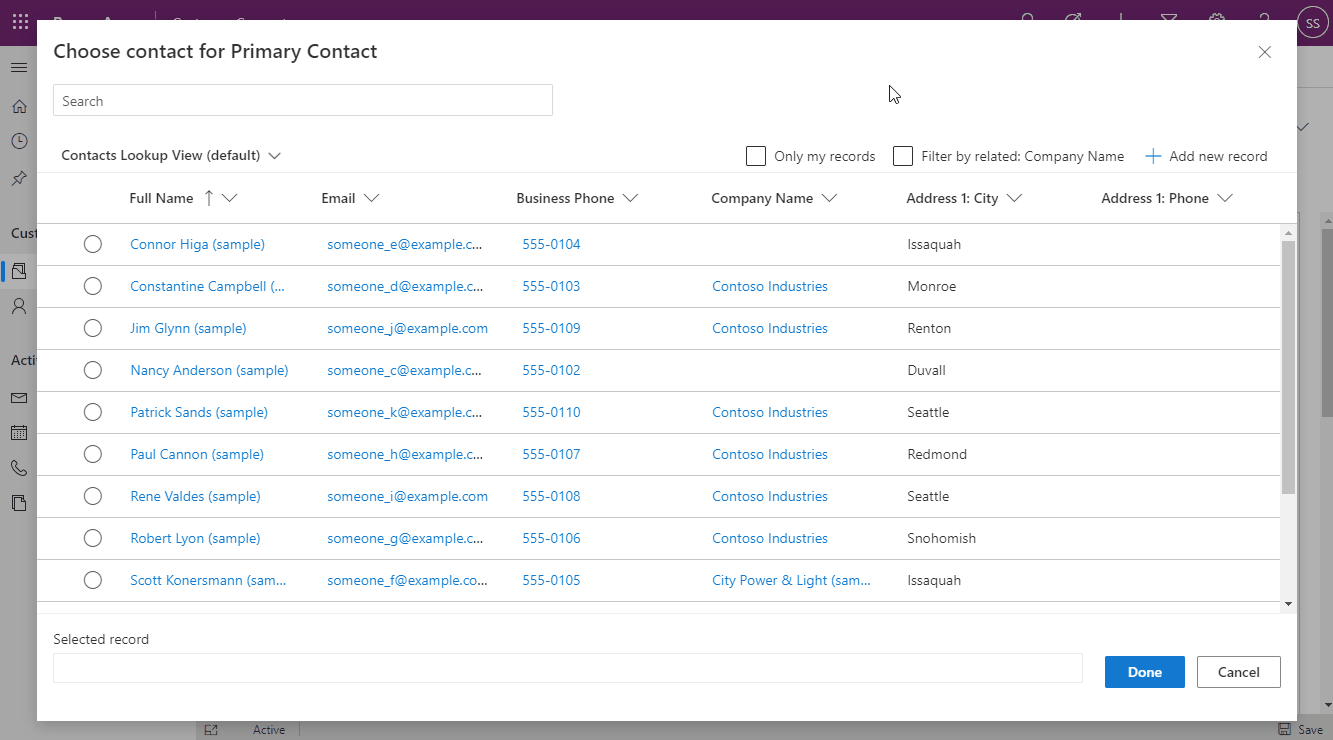The width and height of the screenshot is (1333, 740).
Task: Check Filter by related: Company Name
Action: pyautogui.click(x=903, y=156)
